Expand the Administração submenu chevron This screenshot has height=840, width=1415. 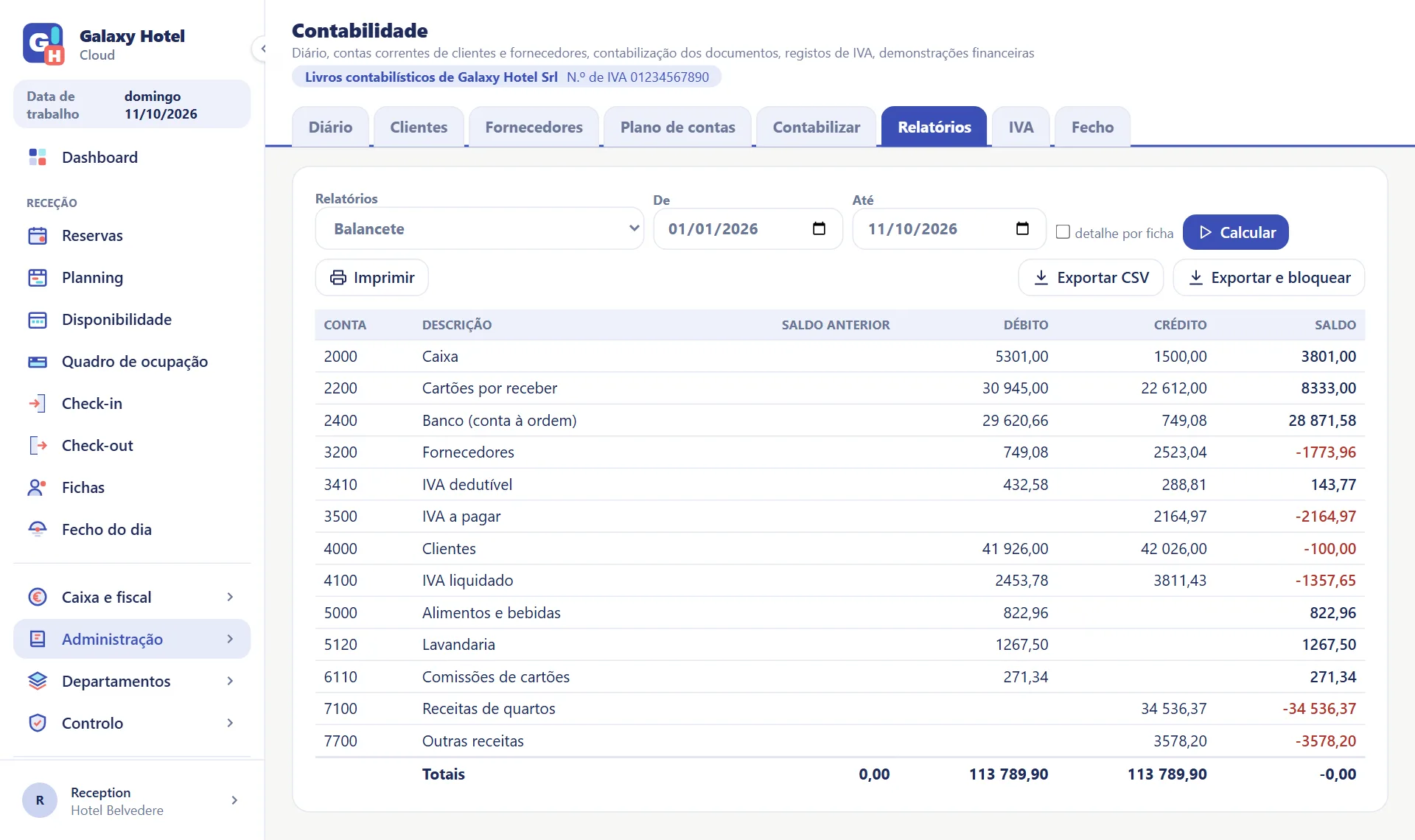tap(230, 640)
